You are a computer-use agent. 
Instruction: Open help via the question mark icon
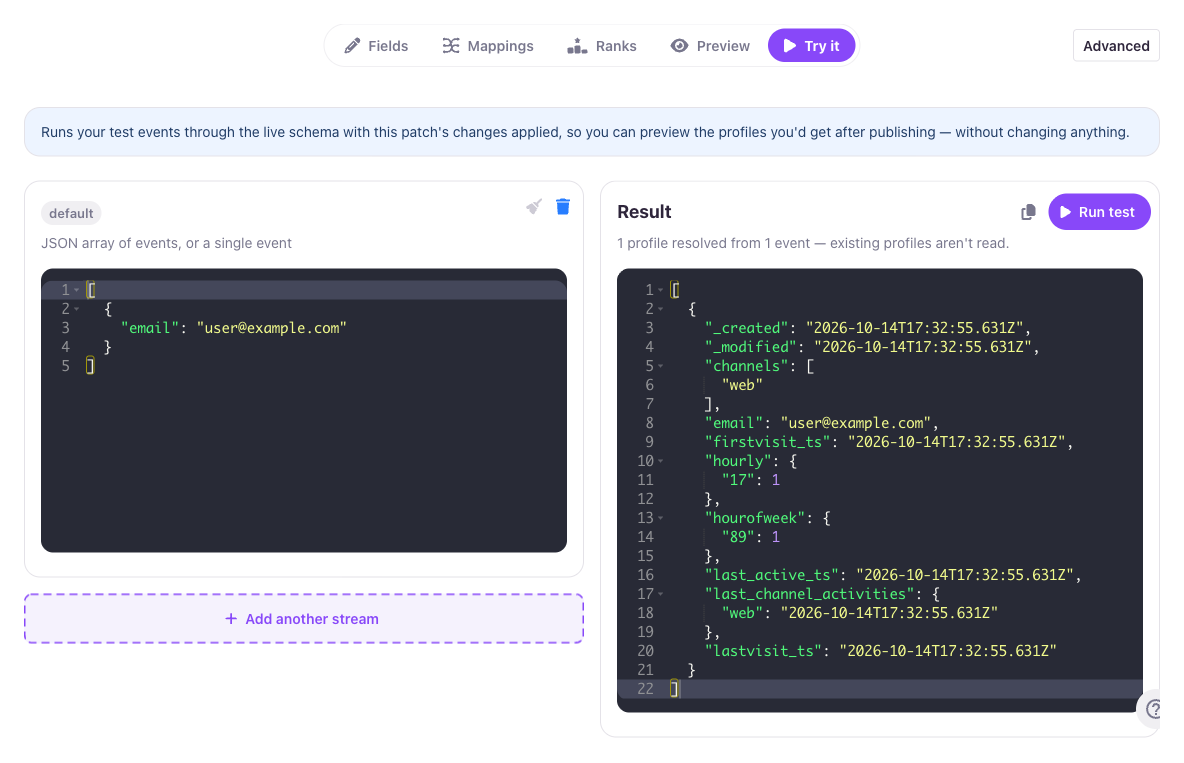pos(1153,709)
